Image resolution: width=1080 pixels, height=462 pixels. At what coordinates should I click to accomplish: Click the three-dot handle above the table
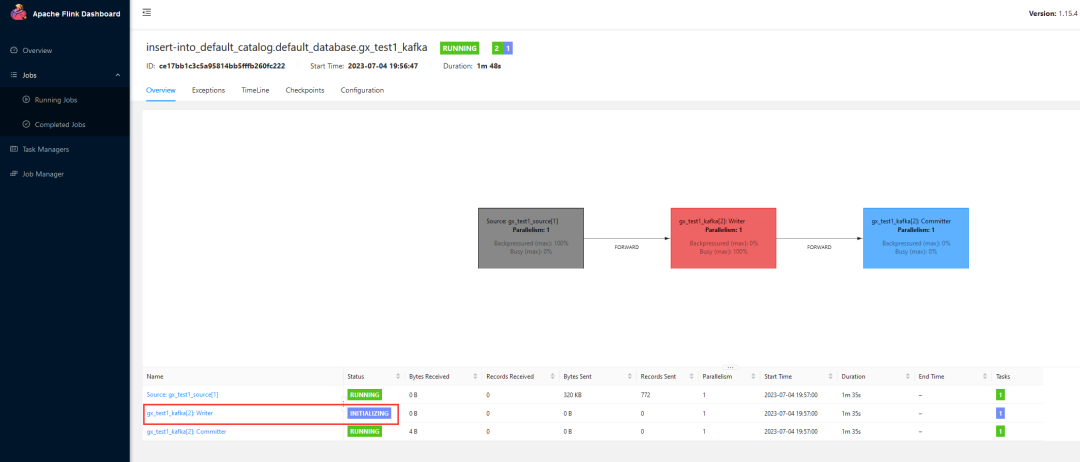coord(731,367)
